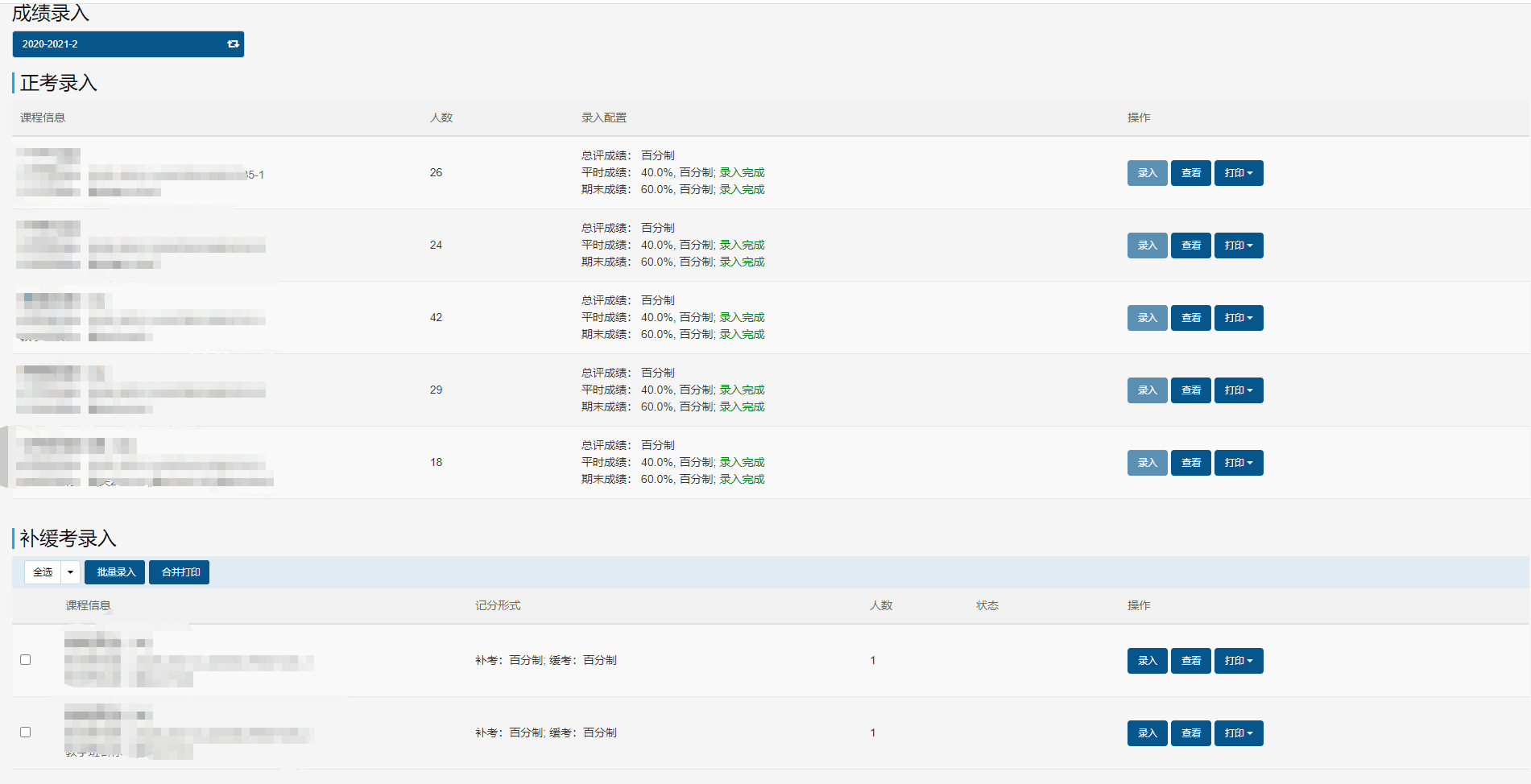This screenshot has width=1531, height=784.
Task: Expand 打印 dropdown for the 26-student course
Action: click(x=1238, y=173)
